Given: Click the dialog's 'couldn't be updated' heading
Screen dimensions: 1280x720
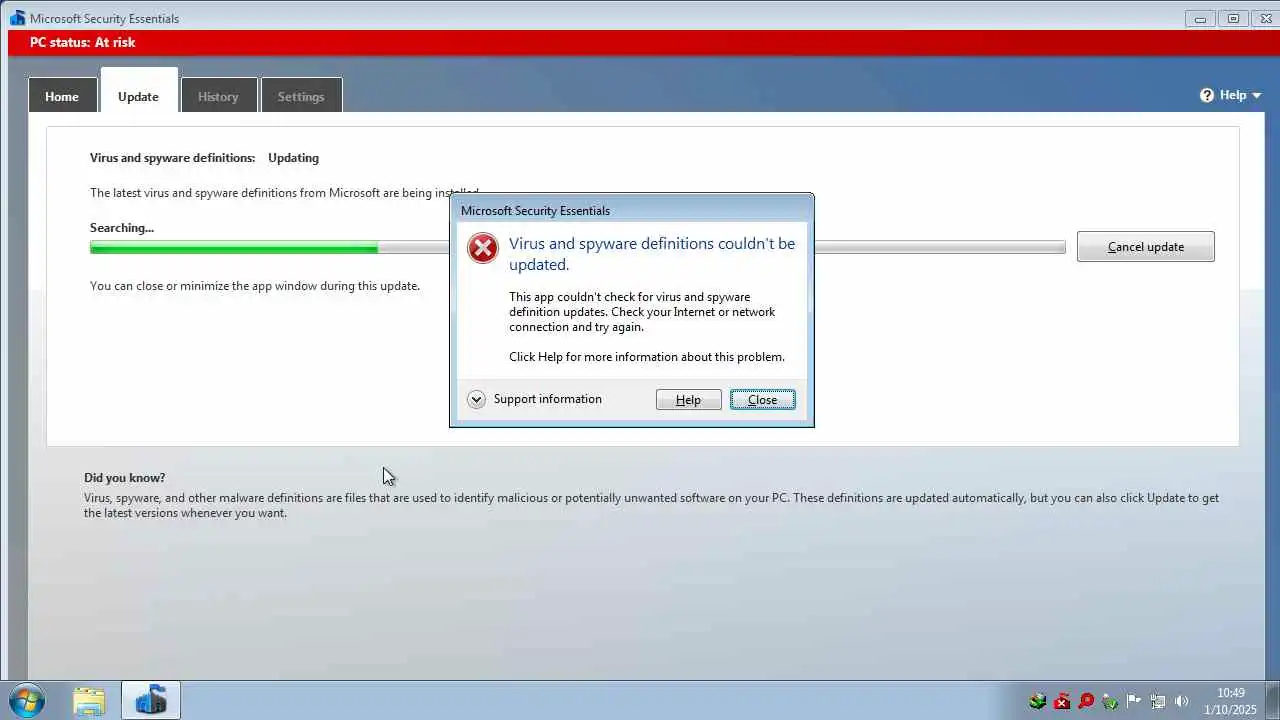Looking at the screenshot, I should 652,254.
